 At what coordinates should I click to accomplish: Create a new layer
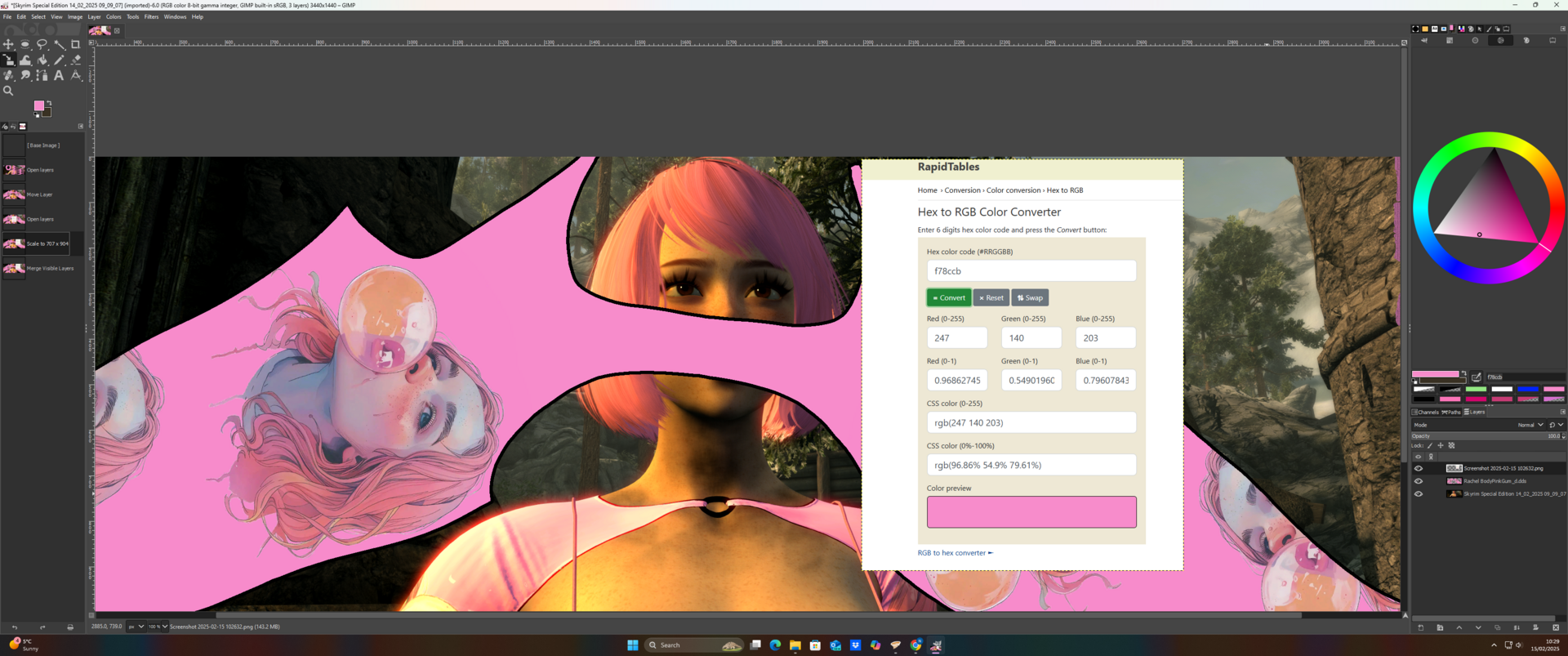(x=1421, y=627)
